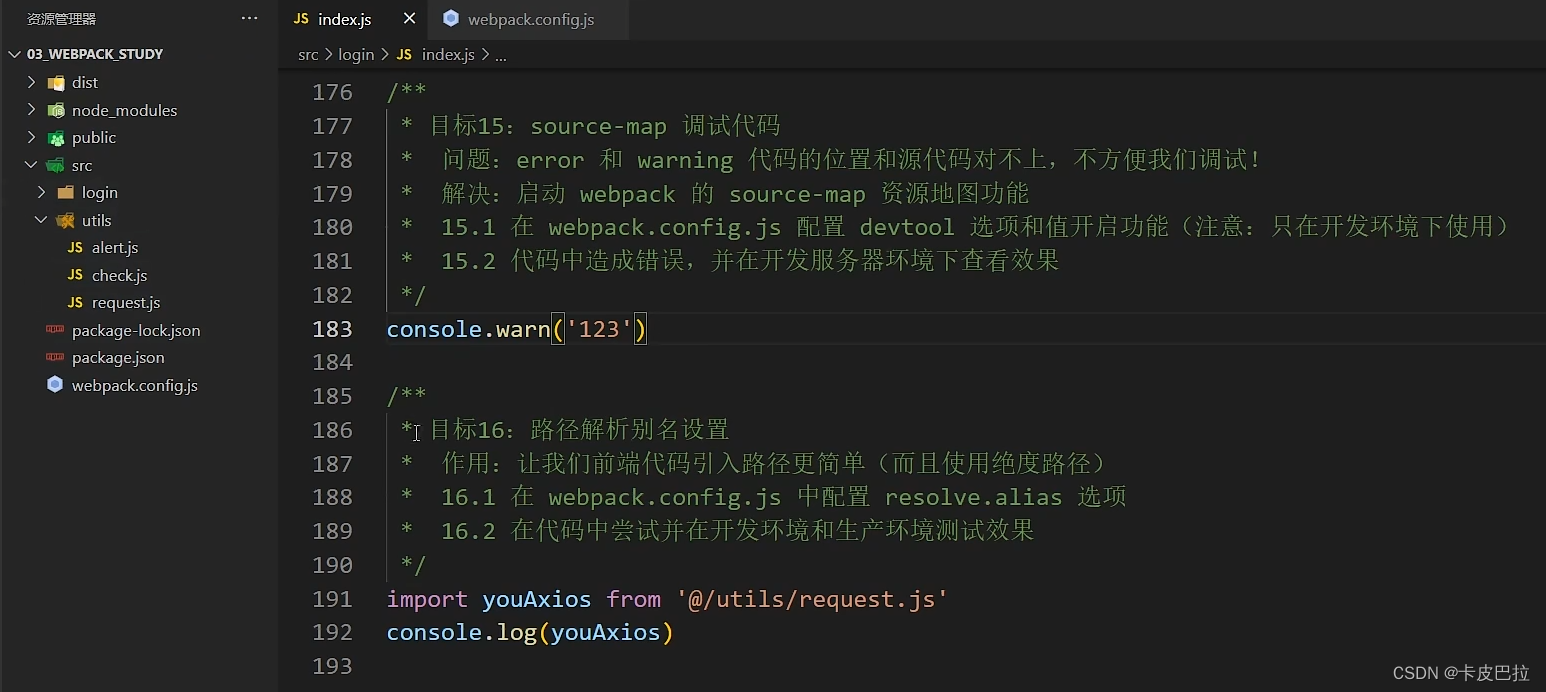Click the login breadcrumb segment

click(356, 54)
